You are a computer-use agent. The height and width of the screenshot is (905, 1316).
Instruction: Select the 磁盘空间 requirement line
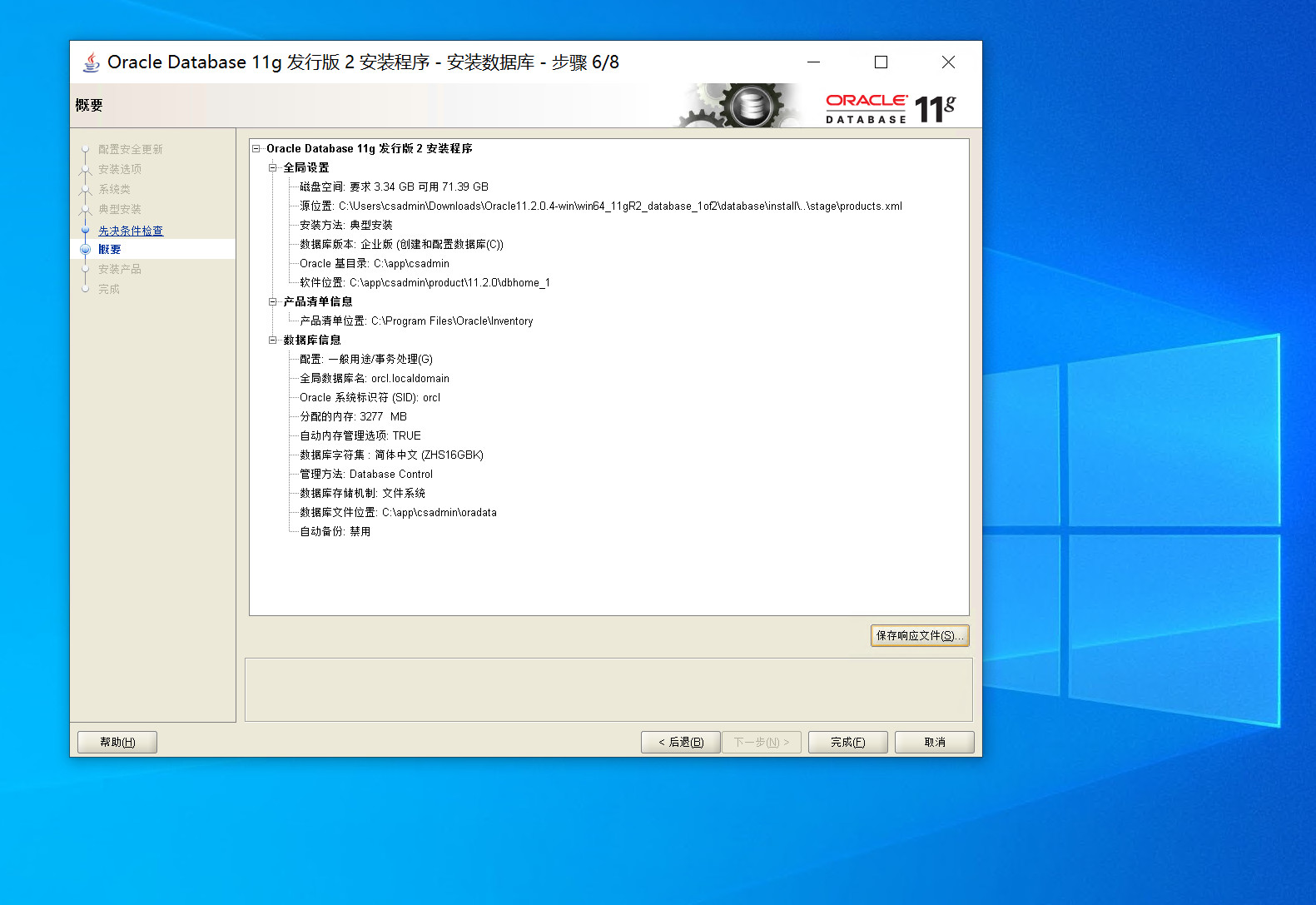coord(394,187)
